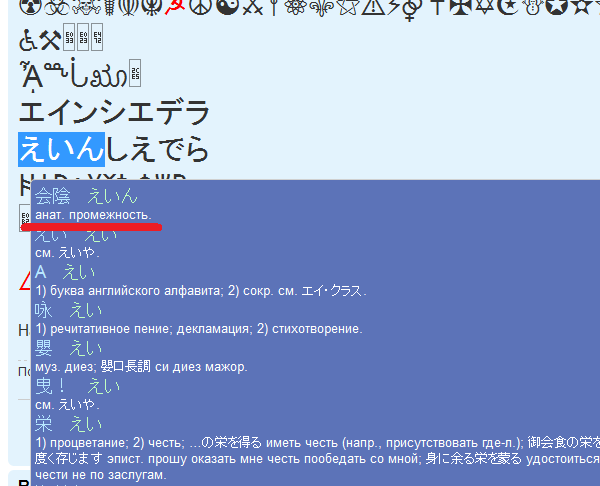Click the highlighted hiragana えいん
The width and height of the screenshot is (600, 486).
click(x=61, y=149)
